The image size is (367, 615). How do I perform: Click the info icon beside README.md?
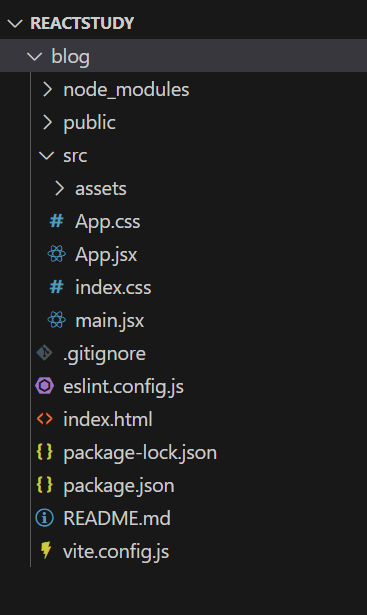(x=44, y=518)
